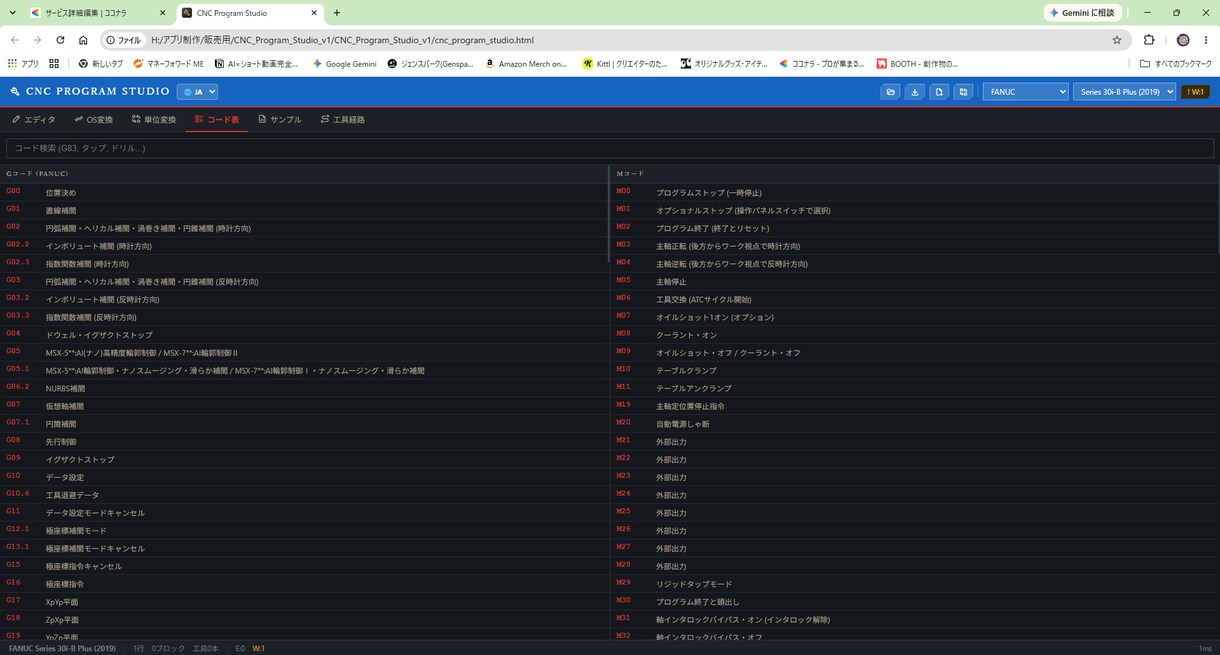Open the すべてのブックマーク folder
The width and height of the screenshot is (1220, 655).
pyautogui.click(x=1176, y=63)
